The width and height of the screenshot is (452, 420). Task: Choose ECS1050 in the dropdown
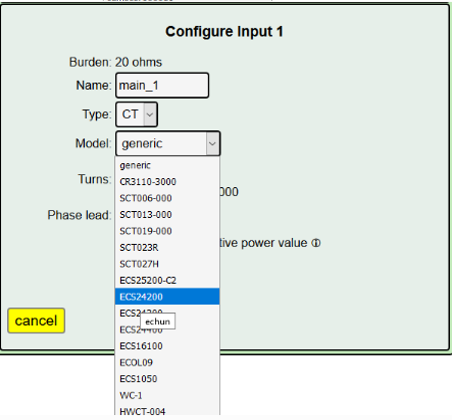point(167,379)
